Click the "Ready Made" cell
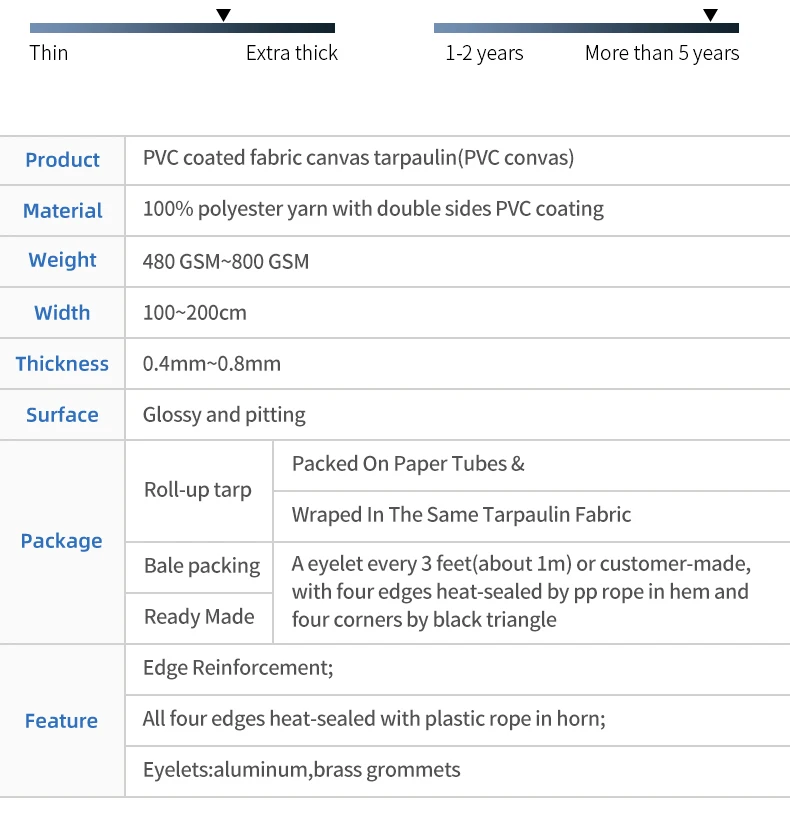 [199, 617]
